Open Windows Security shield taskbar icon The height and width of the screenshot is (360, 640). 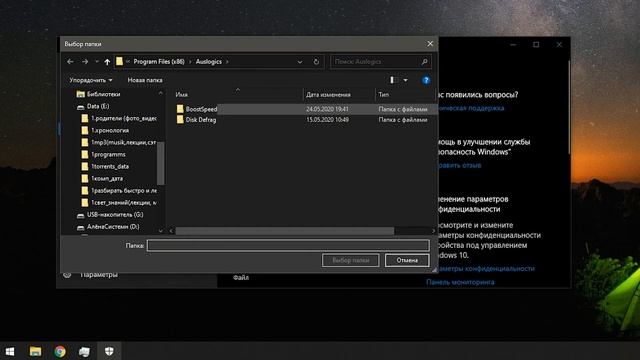(x=109, y=351)
